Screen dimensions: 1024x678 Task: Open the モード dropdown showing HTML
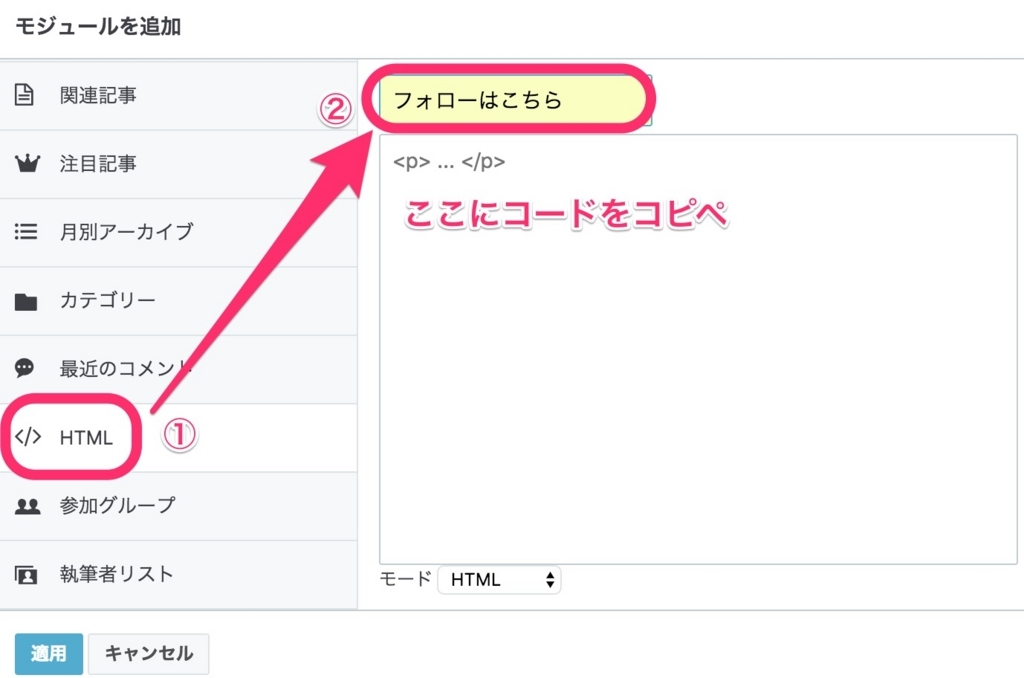tap(498, 579)
